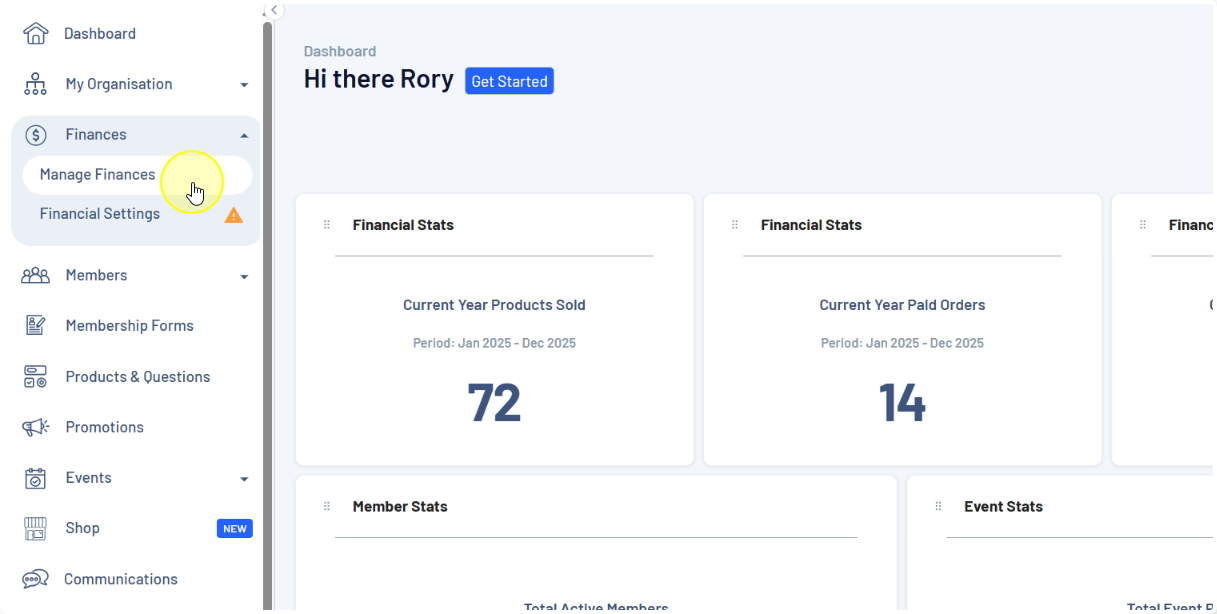Screen dimensions: 1217x614
Task: Open Manage Finances menu item
Action: (x=97, y=174)
